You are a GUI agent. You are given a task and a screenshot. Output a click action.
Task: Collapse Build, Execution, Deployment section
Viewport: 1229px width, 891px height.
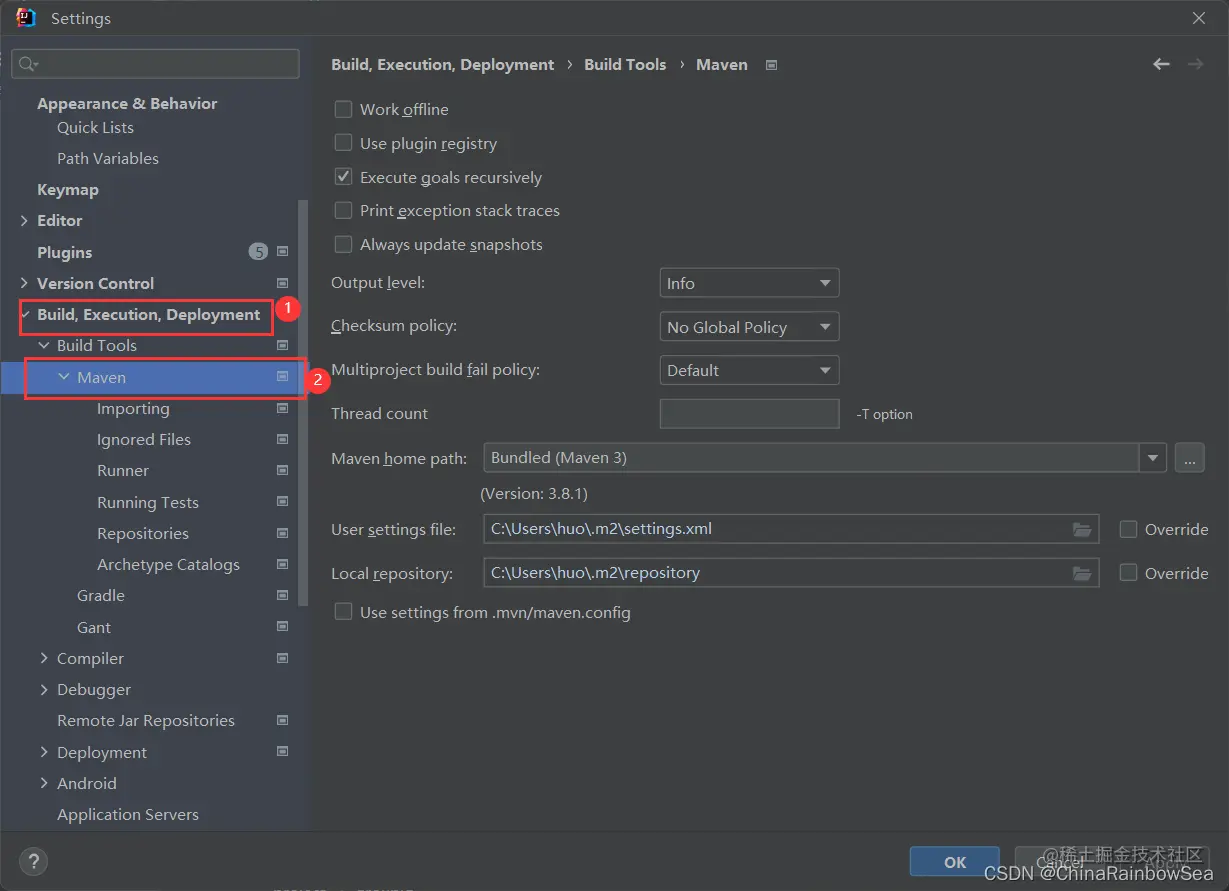24,314
